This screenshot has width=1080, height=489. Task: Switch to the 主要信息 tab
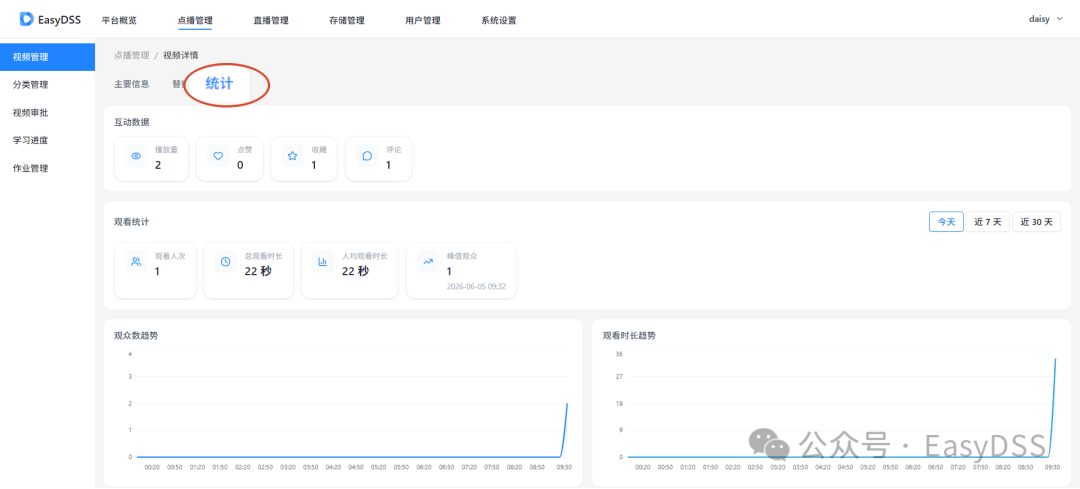pyautogui.click(x=132, y=84)
